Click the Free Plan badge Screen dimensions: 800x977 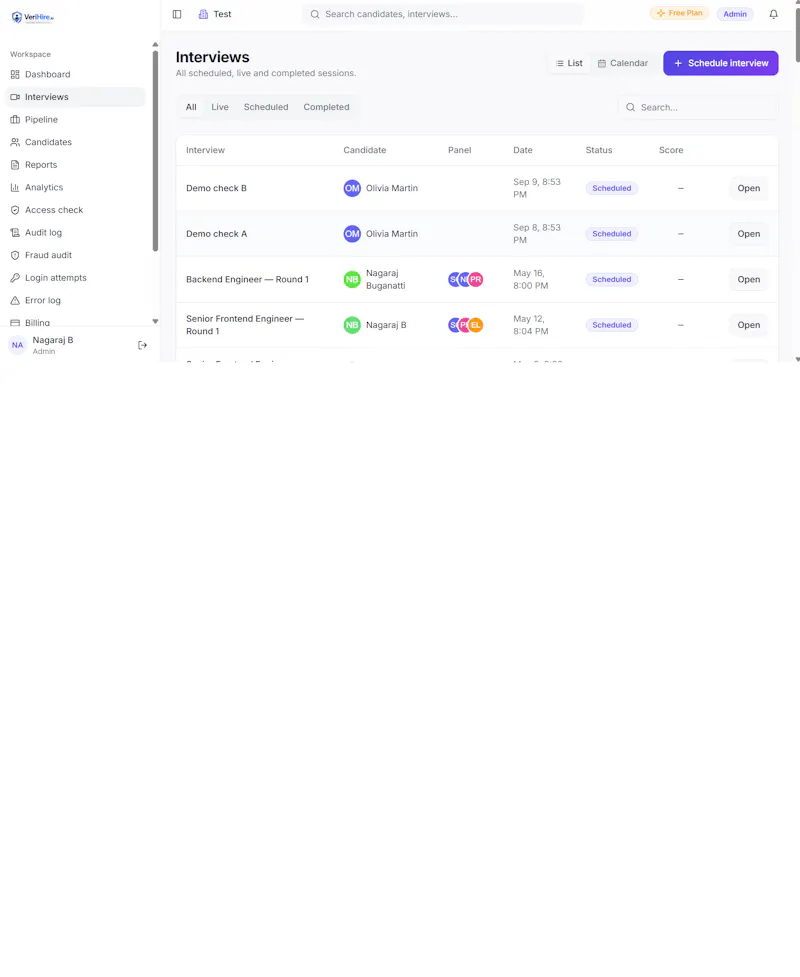[x=679, y=13]
